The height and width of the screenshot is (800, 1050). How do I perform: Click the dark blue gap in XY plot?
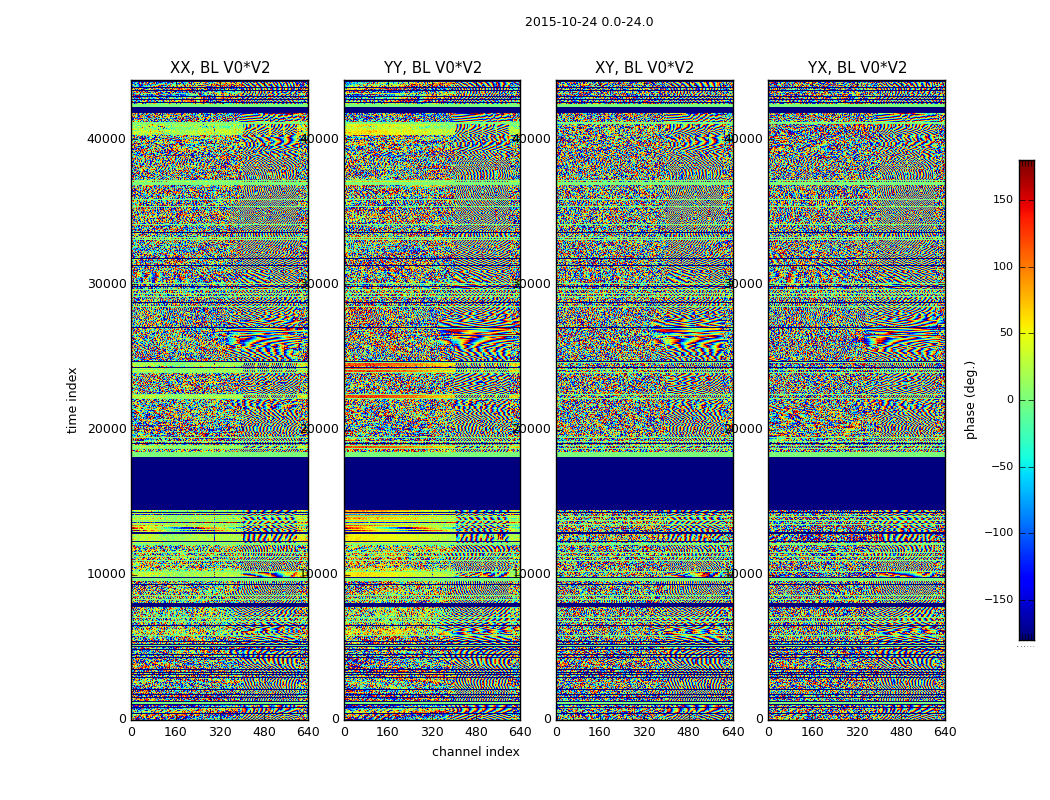click(x=645, y=483)
